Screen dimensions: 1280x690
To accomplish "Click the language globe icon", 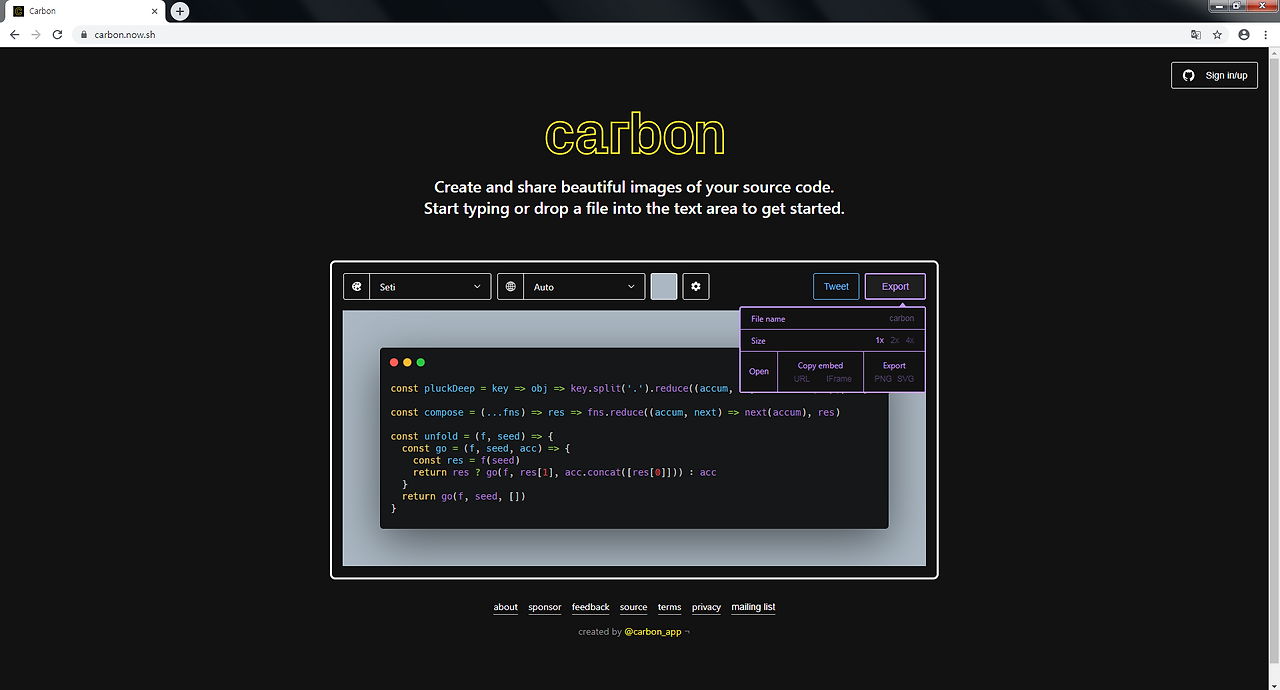I will (511, 287).
